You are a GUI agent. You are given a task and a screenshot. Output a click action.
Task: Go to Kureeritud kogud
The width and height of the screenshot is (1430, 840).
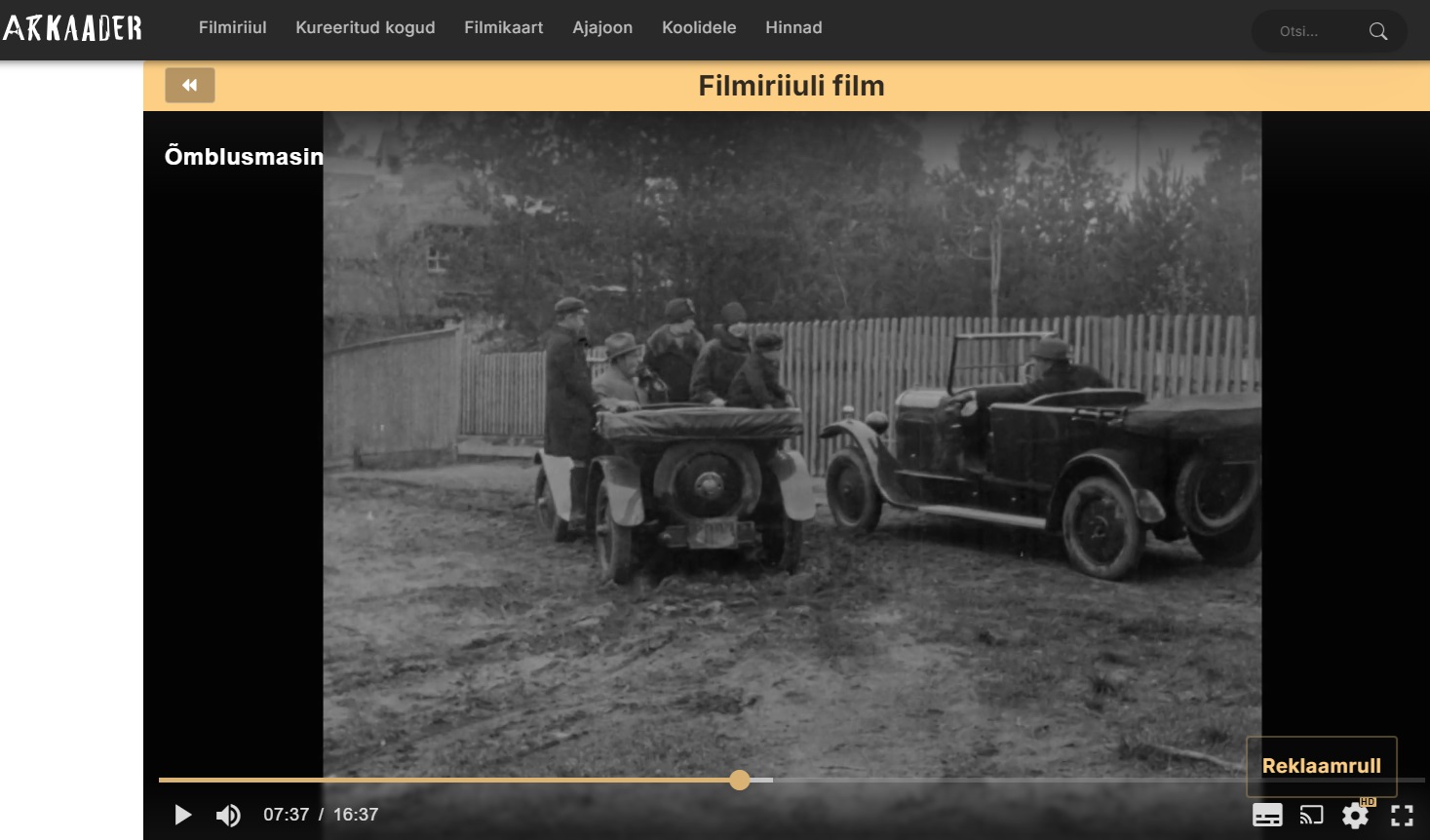[x=366, y=28]
